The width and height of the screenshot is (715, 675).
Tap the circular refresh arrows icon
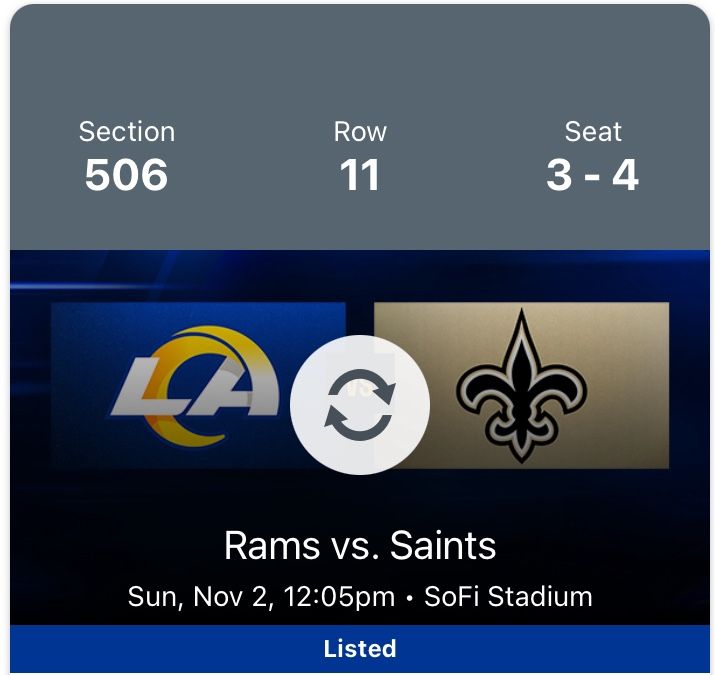click(x=360, y=405)
